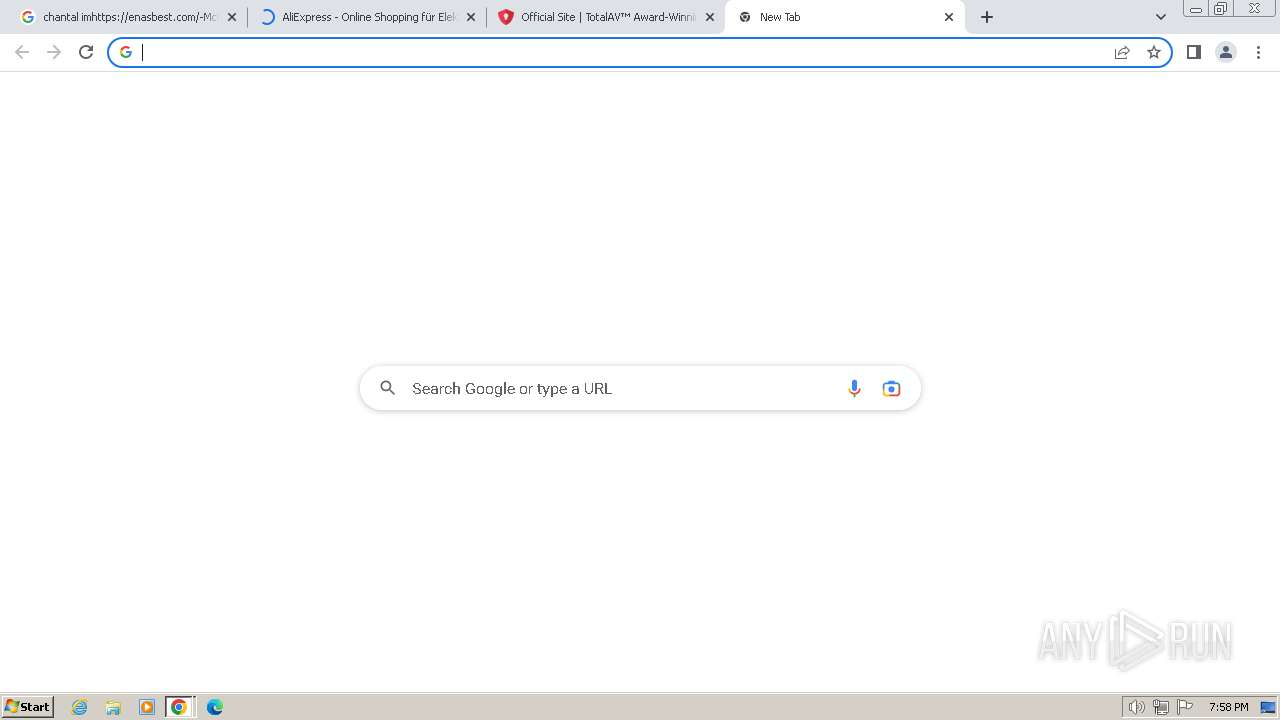
Task: Click the back navigation arrow
Action: tap(22, 52)
